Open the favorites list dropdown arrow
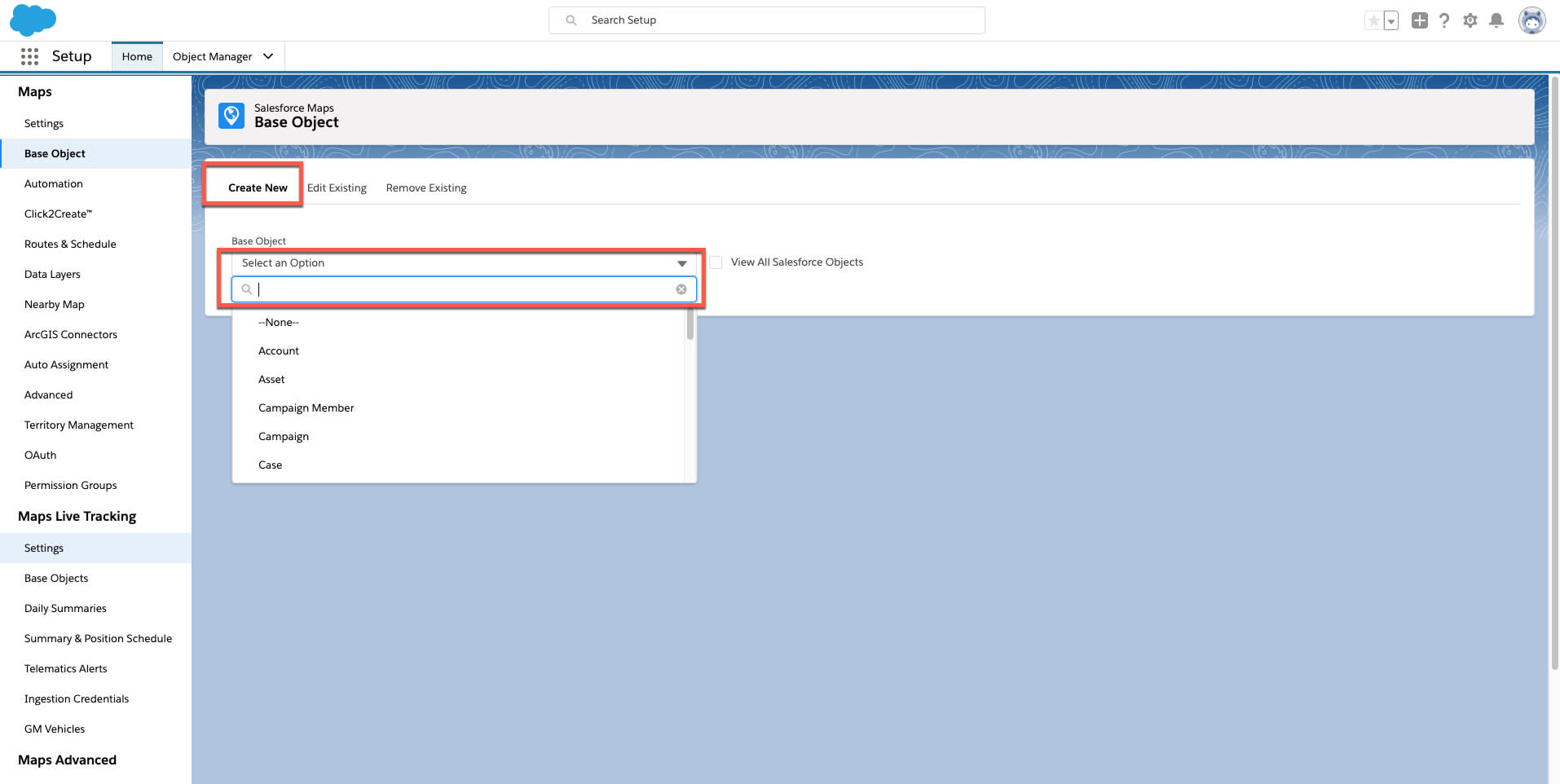The height and width of the screenshot is (784, 1560). (1391, 21)
